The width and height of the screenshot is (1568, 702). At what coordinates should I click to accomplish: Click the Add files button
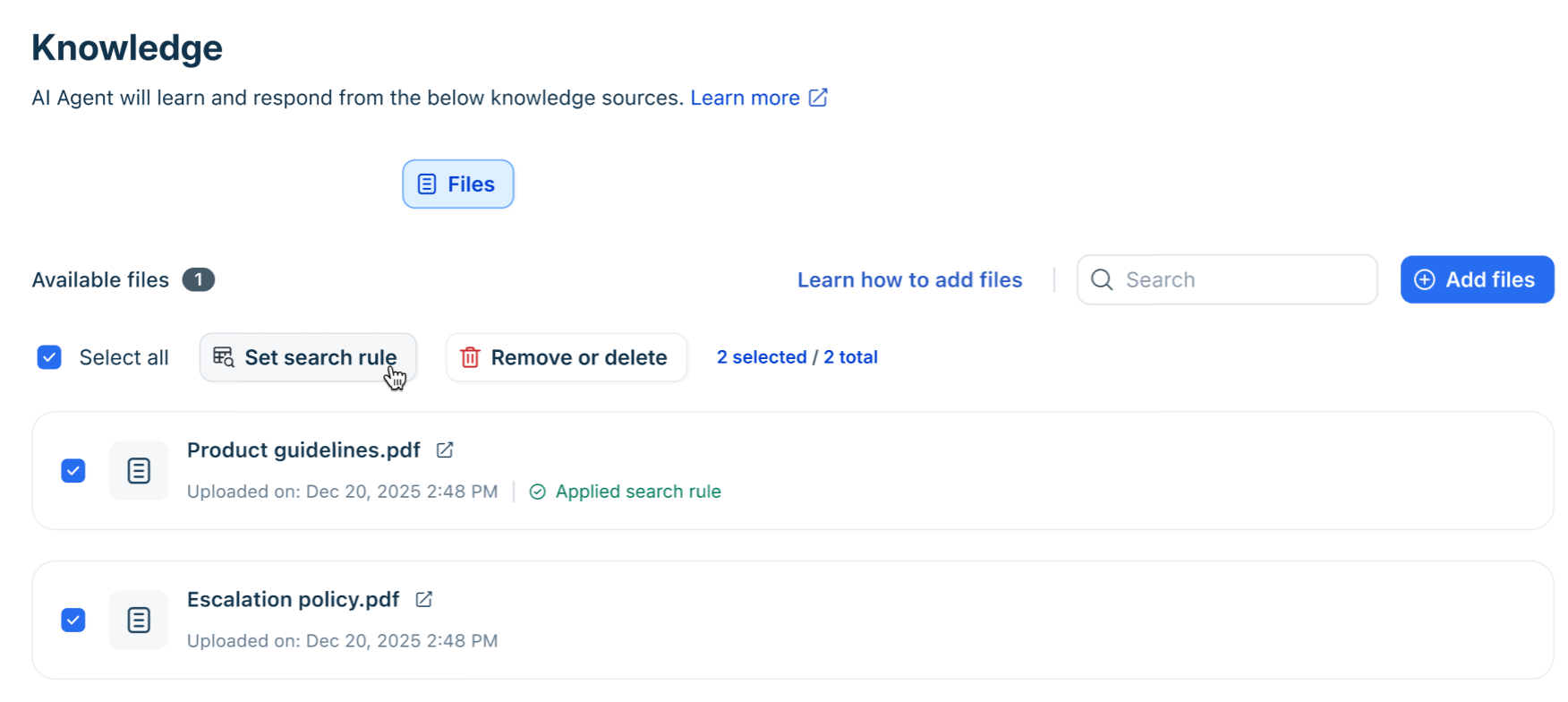(x=1477, y=280)
